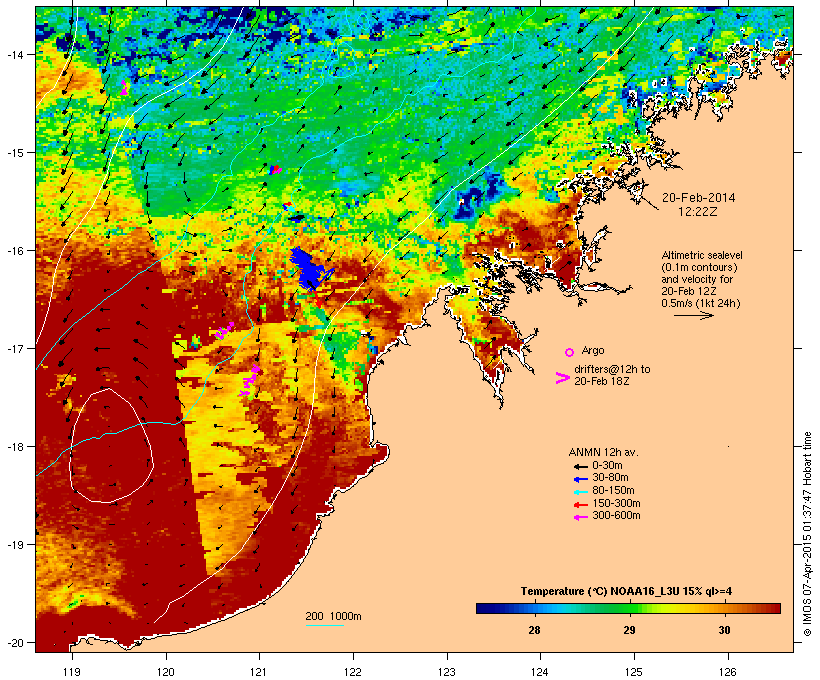Viewport: 820px width, 680px height.
Task: Click the latitude axis label -19
Action: coord(15,545)
